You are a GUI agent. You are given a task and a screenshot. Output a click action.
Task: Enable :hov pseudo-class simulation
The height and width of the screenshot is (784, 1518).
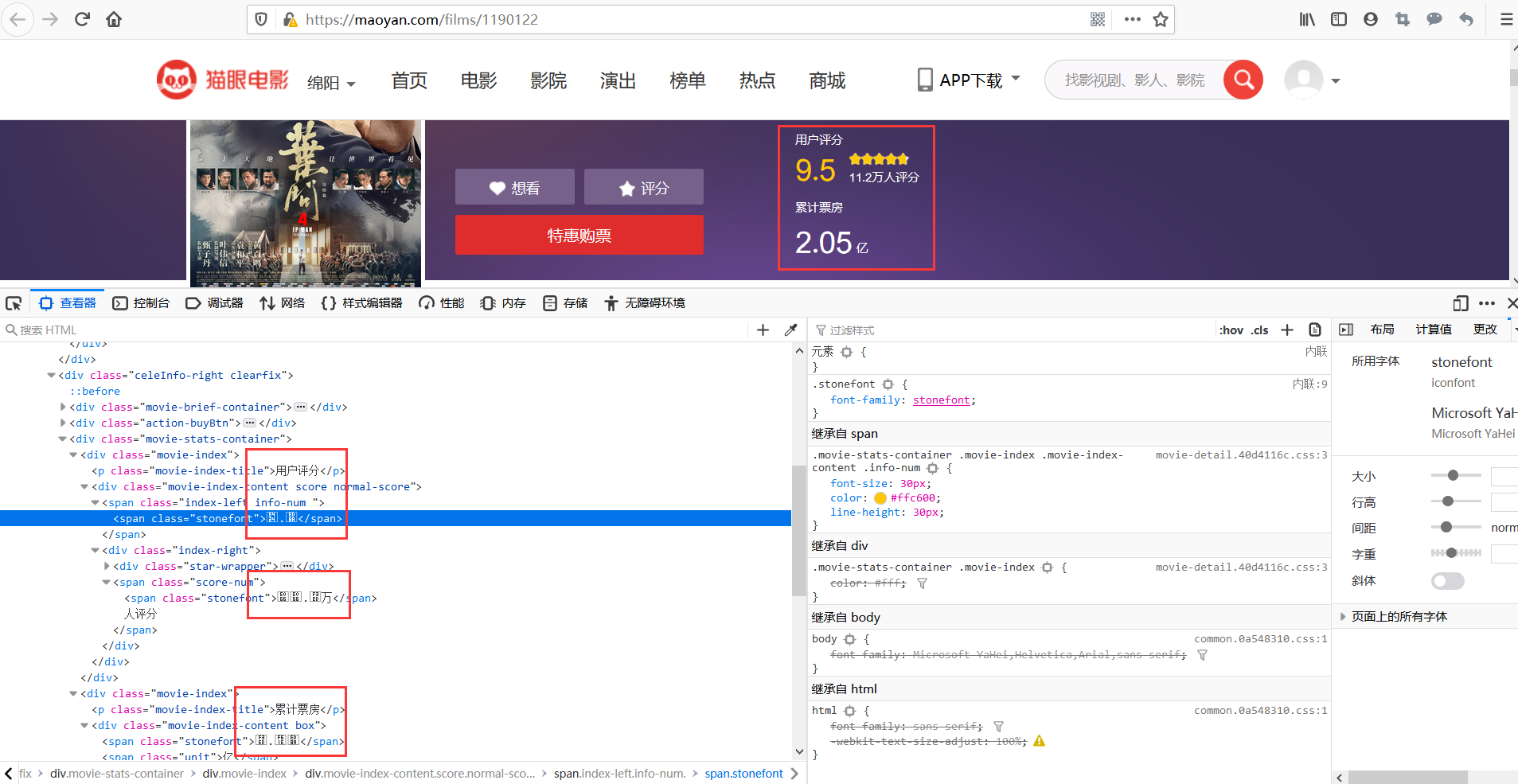point(1230,330)
